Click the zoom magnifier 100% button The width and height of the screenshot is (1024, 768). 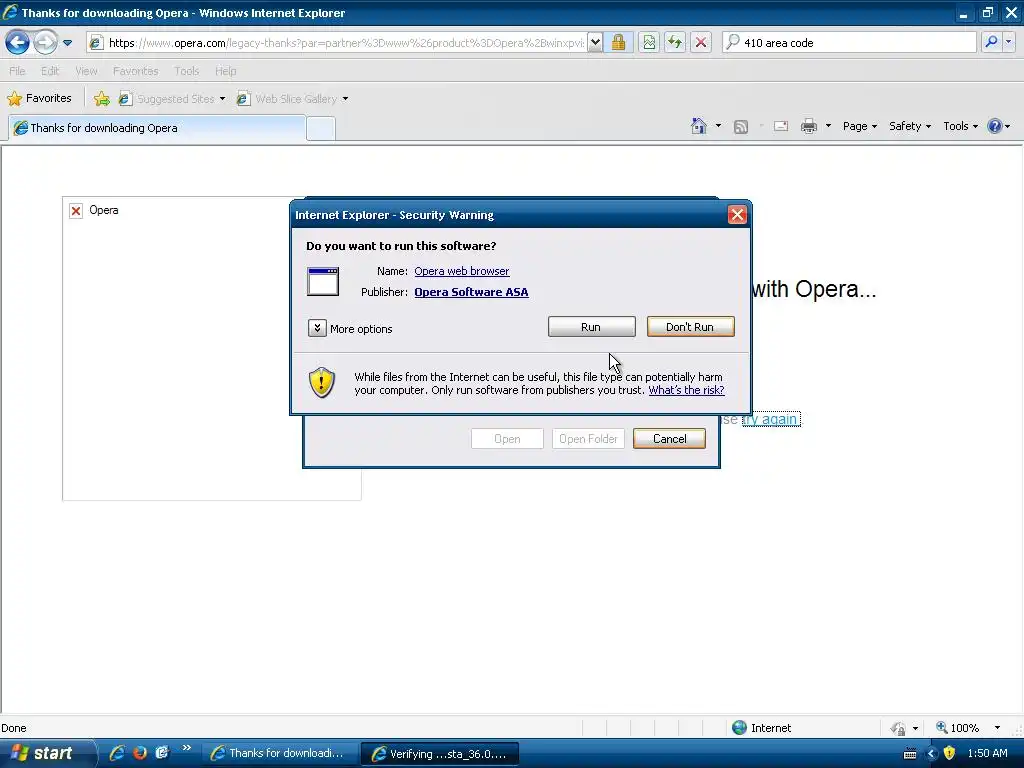(x=957, y=728)
